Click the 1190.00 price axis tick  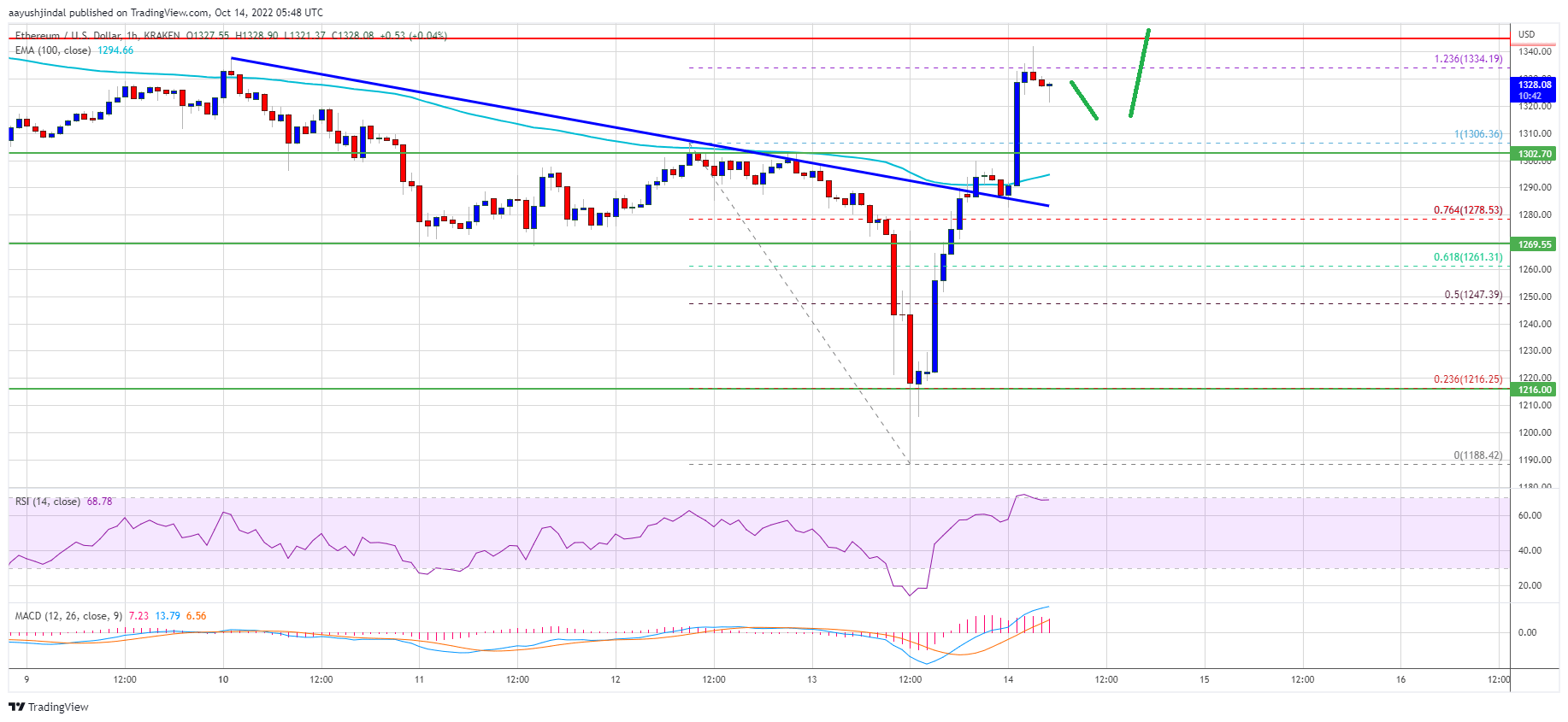coord(1535,460)
